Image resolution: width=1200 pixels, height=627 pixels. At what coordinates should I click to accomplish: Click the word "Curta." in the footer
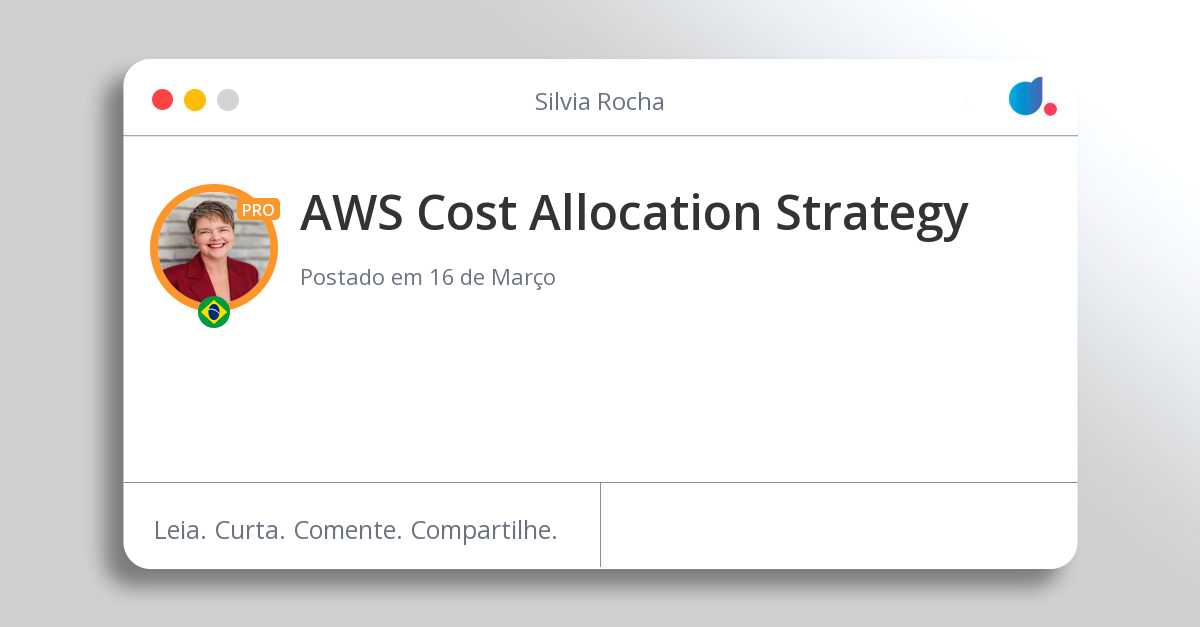pyautogui.click(x=250, y=530)
